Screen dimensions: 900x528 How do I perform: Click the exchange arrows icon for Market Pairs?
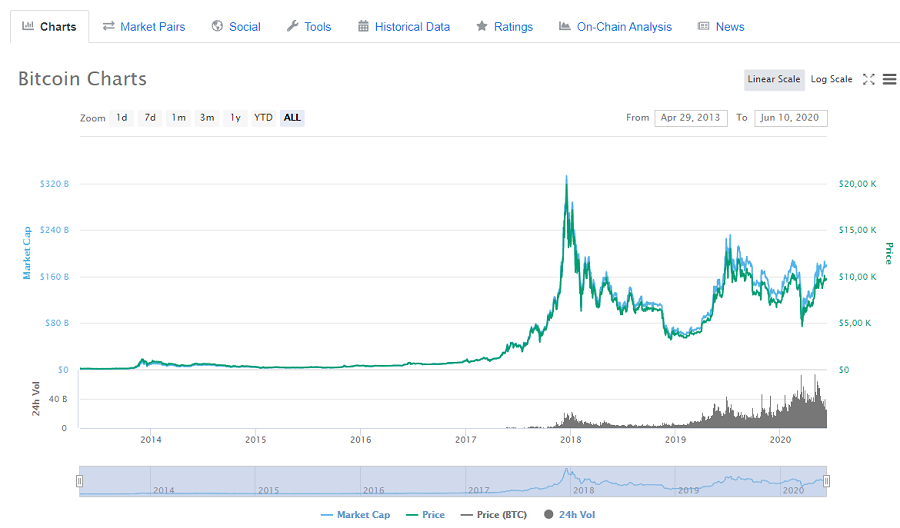[x=108, y=26]
